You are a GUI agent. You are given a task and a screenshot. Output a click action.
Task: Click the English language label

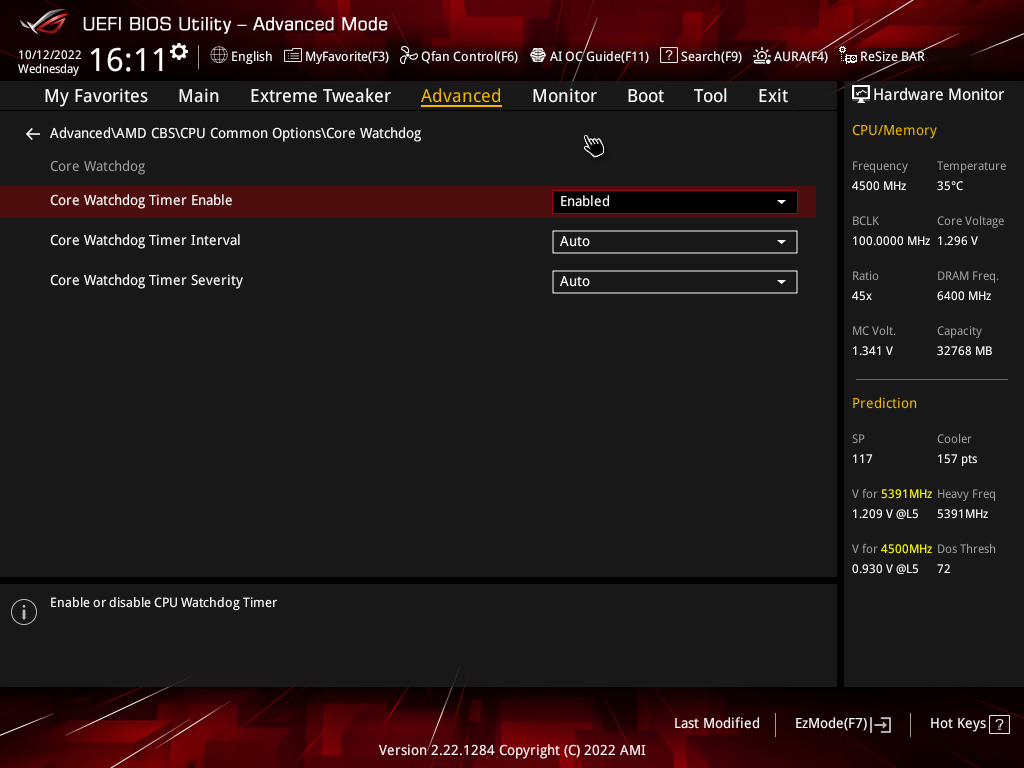click(x=251, y=56)
